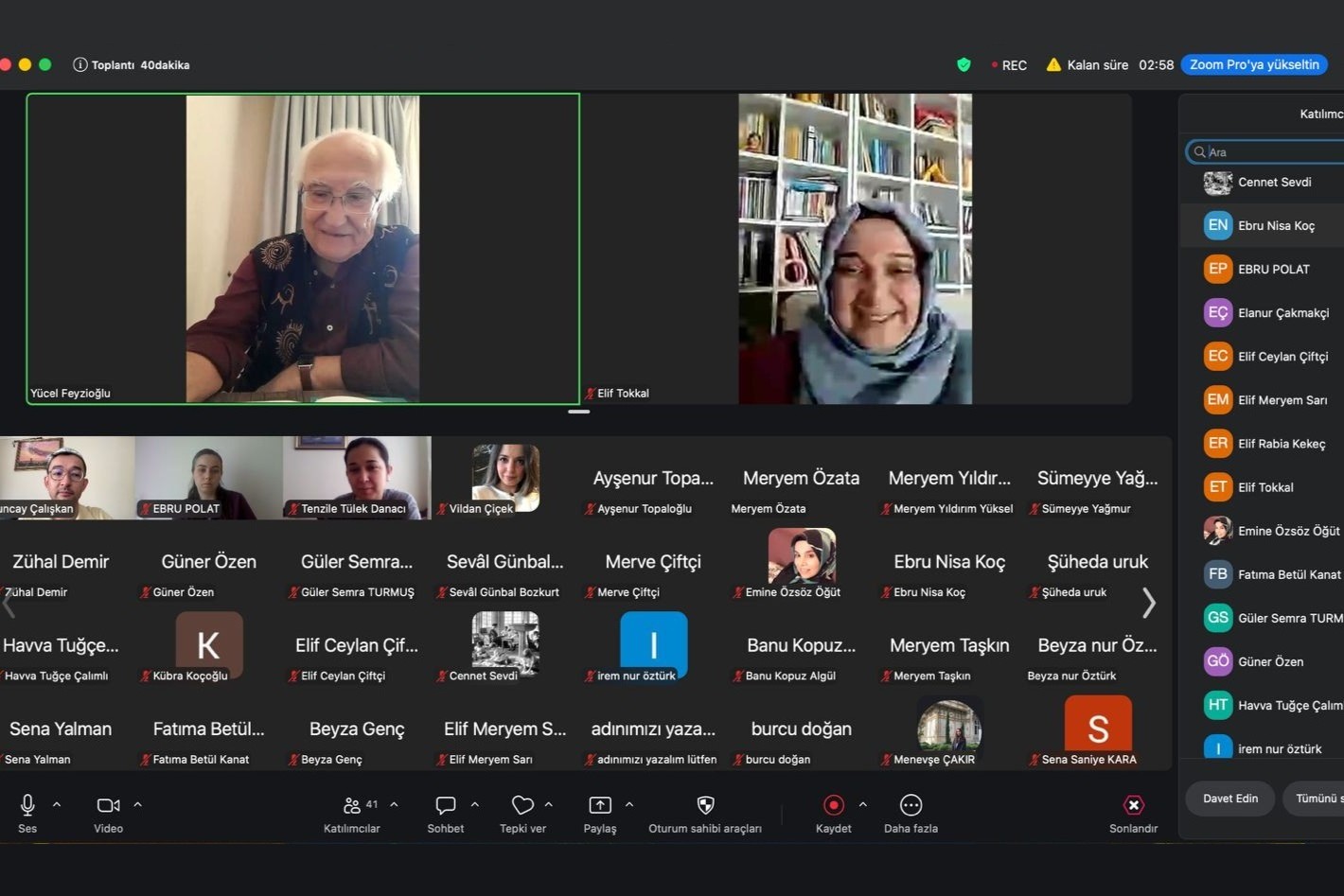Open Oturum sahibi araçları shield
The width and height of the screenshot is (1344, 896).
705,805
